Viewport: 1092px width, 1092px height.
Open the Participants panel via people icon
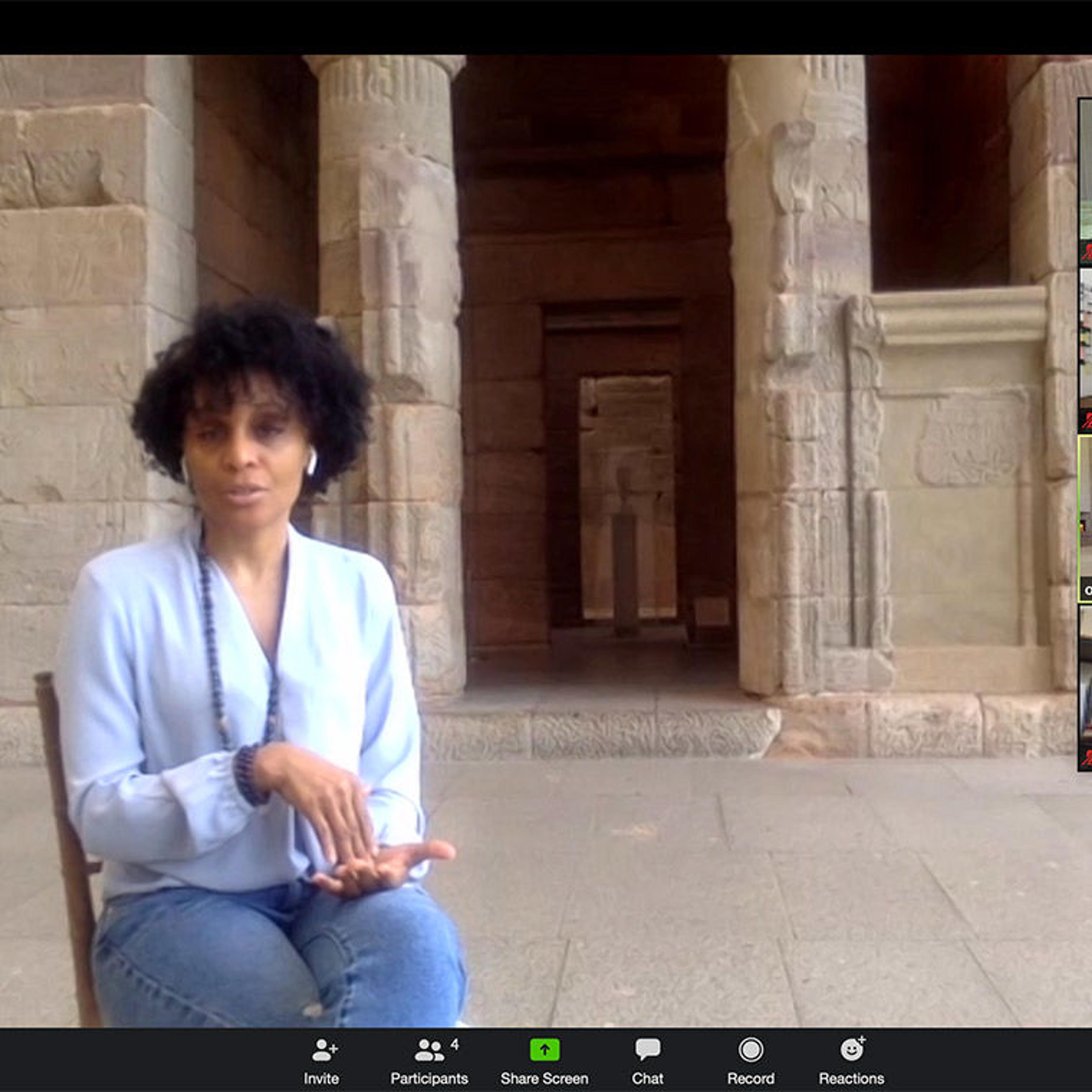click(x=429, y=1051)
